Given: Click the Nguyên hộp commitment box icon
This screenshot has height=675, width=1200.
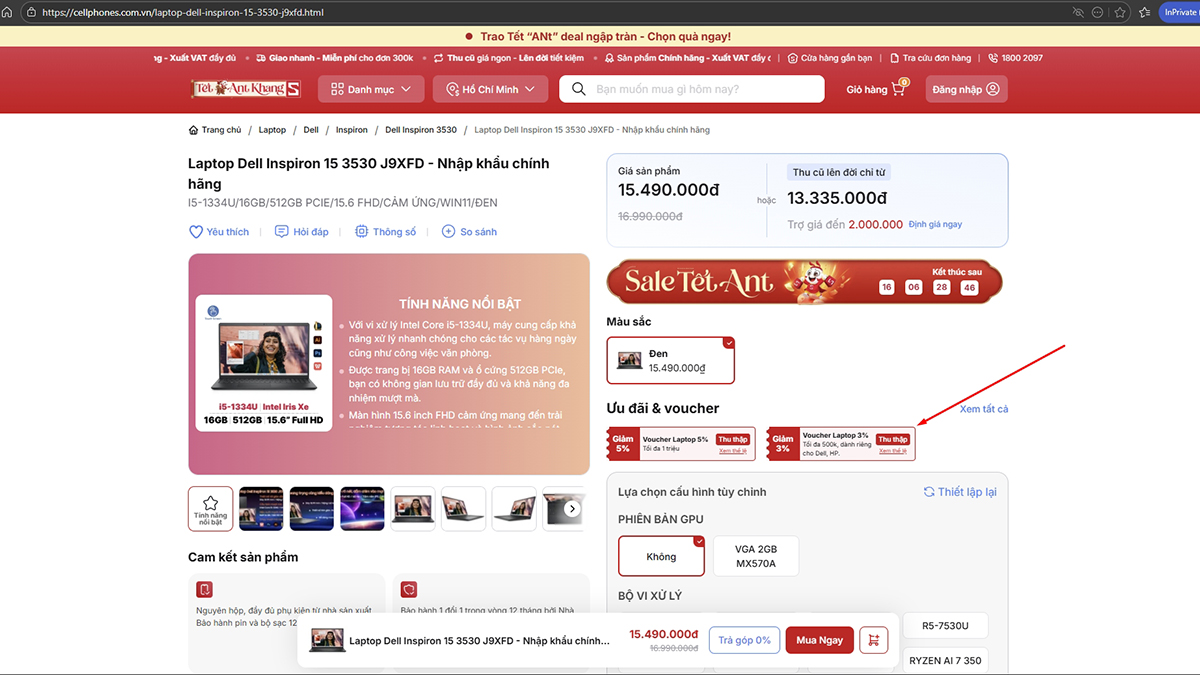Looking at the screenshot, I should point(204,590).
